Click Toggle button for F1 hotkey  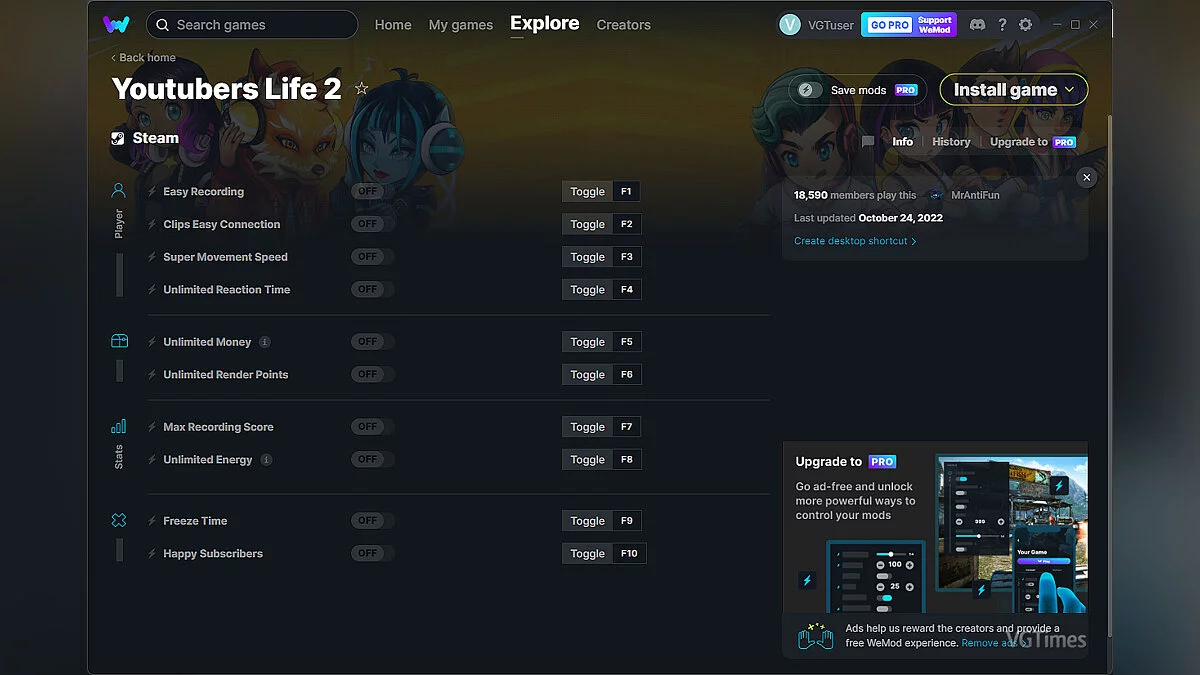coord(587,192)
